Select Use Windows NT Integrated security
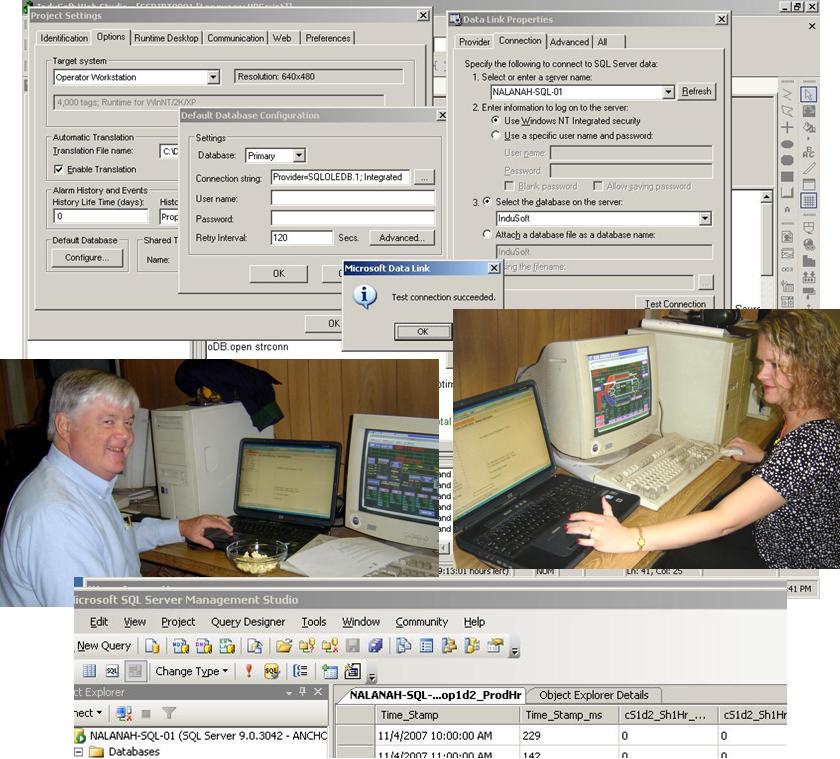This screenshot has height=759, width=840. pos(497,121)
